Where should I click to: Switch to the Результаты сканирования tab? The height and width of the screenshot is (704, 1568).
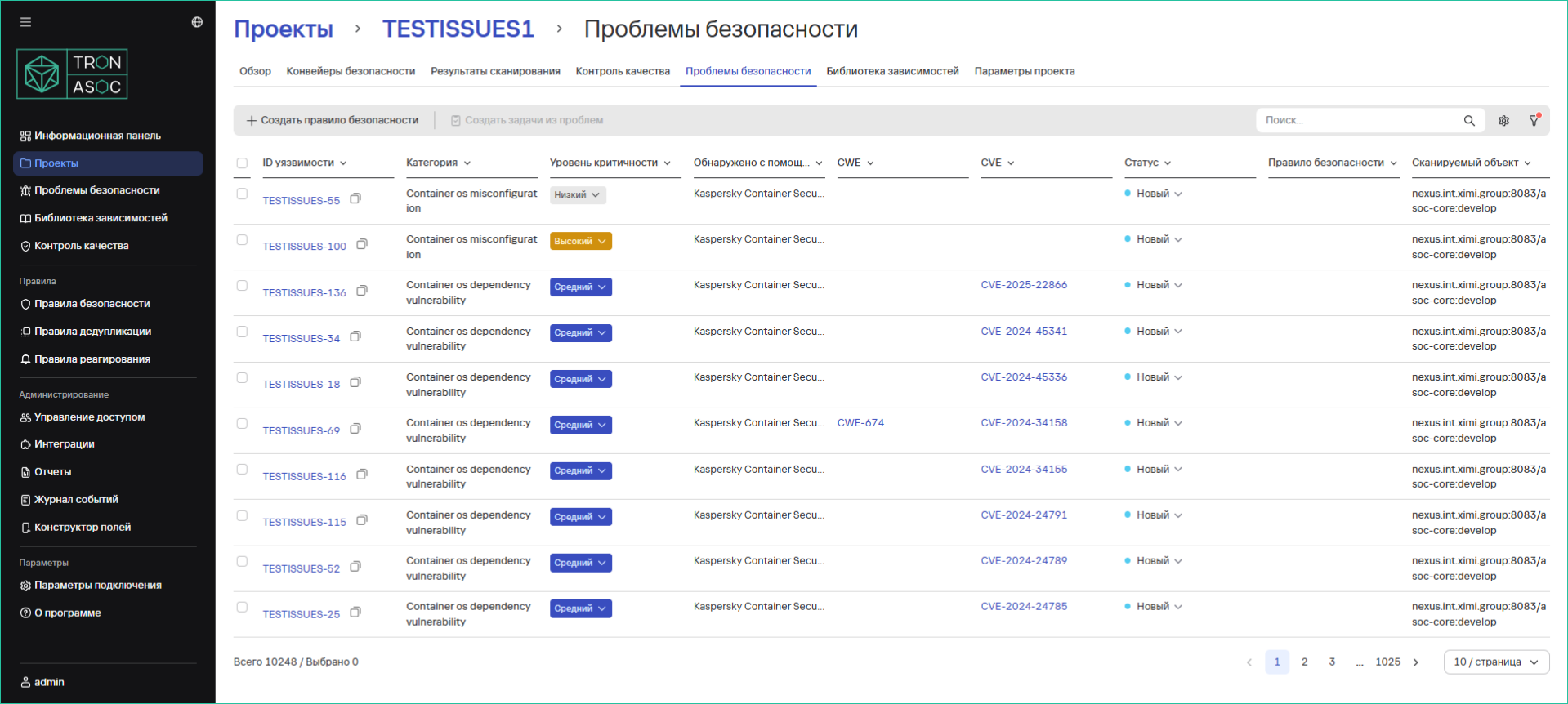pos(495,72)
